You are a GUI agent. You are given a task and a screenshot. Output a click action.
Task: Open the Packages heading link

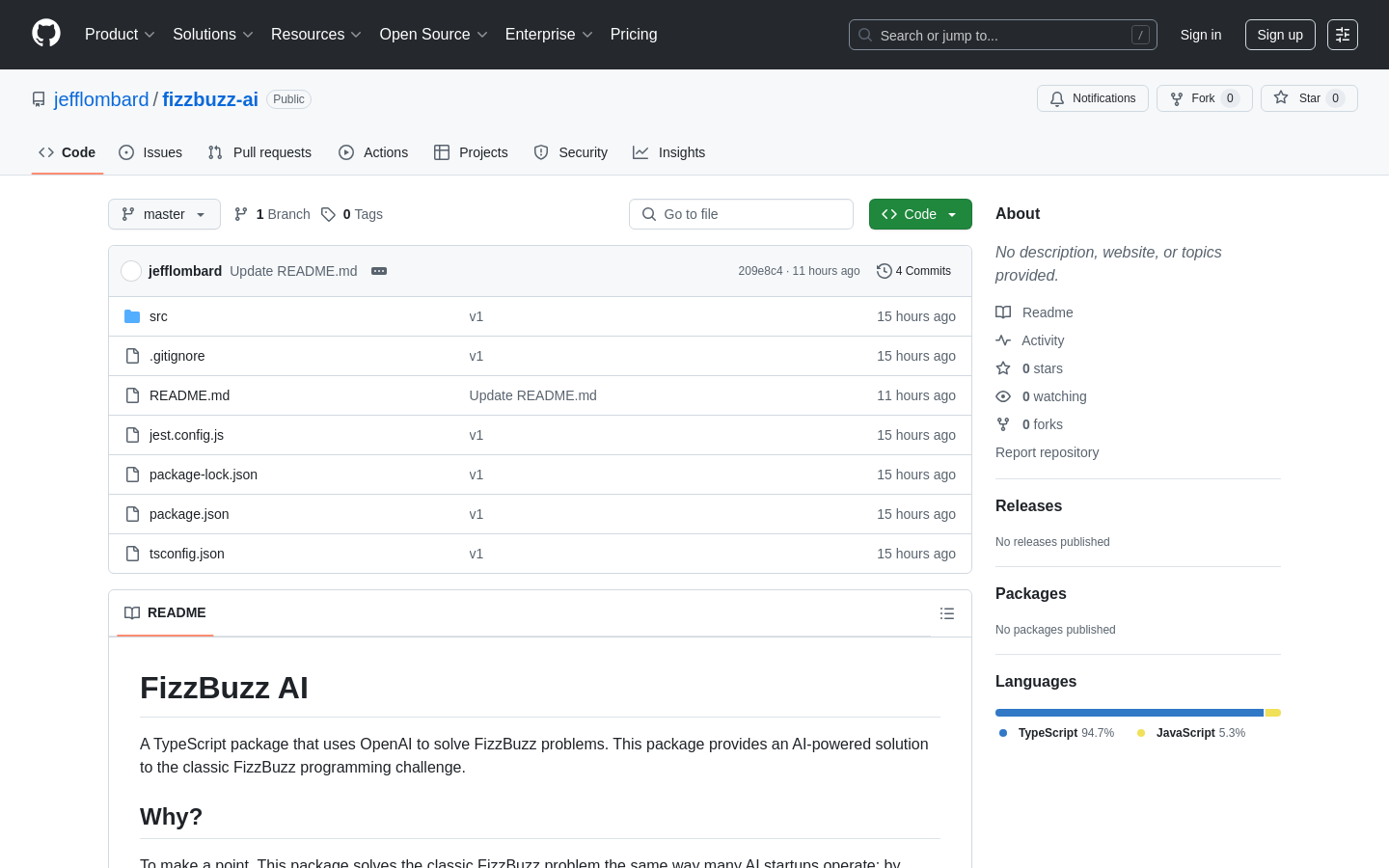pyautogui.click(x=1030, y=594)
